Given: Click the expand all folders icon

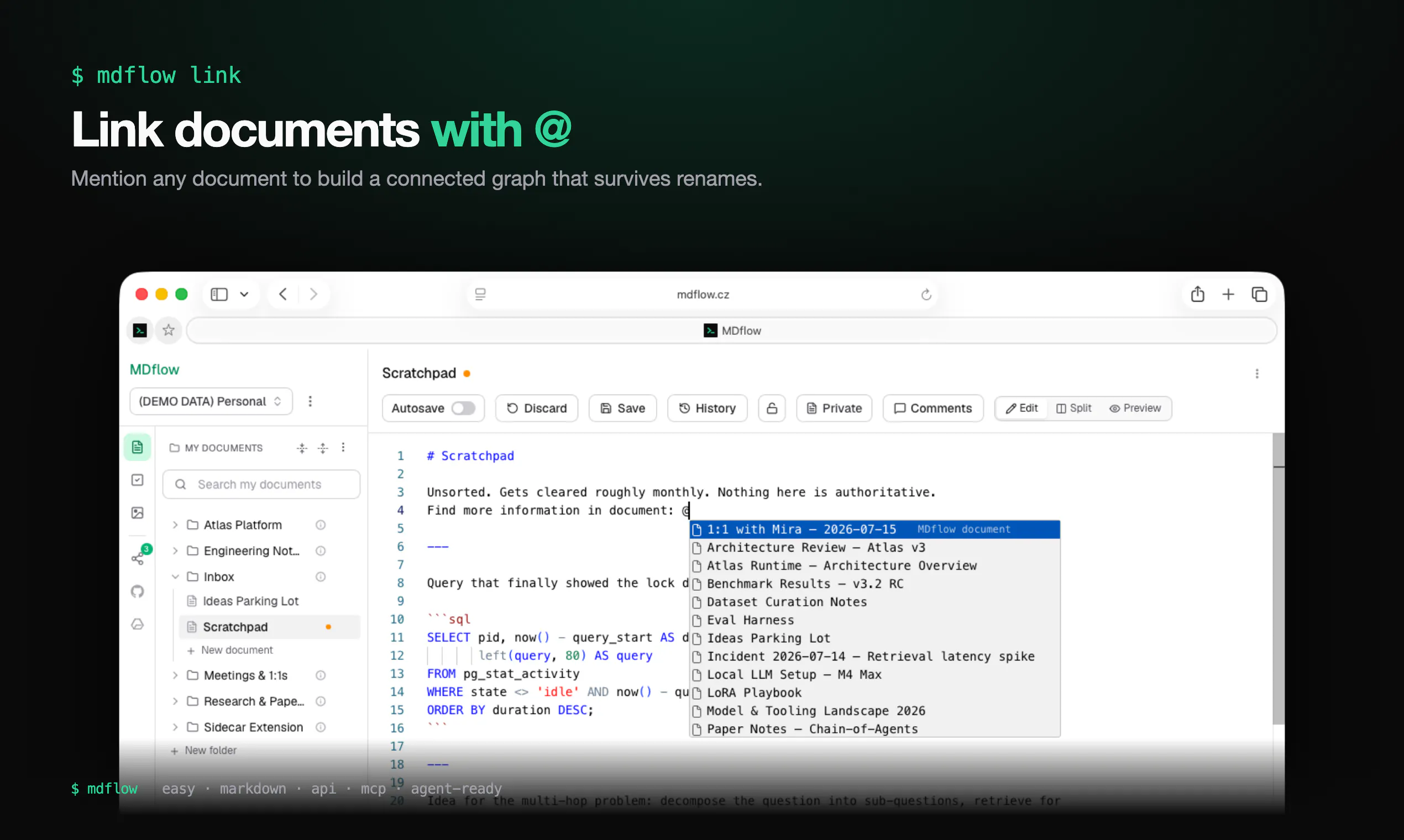Looking at the screenshot, I should click(323, 448).
